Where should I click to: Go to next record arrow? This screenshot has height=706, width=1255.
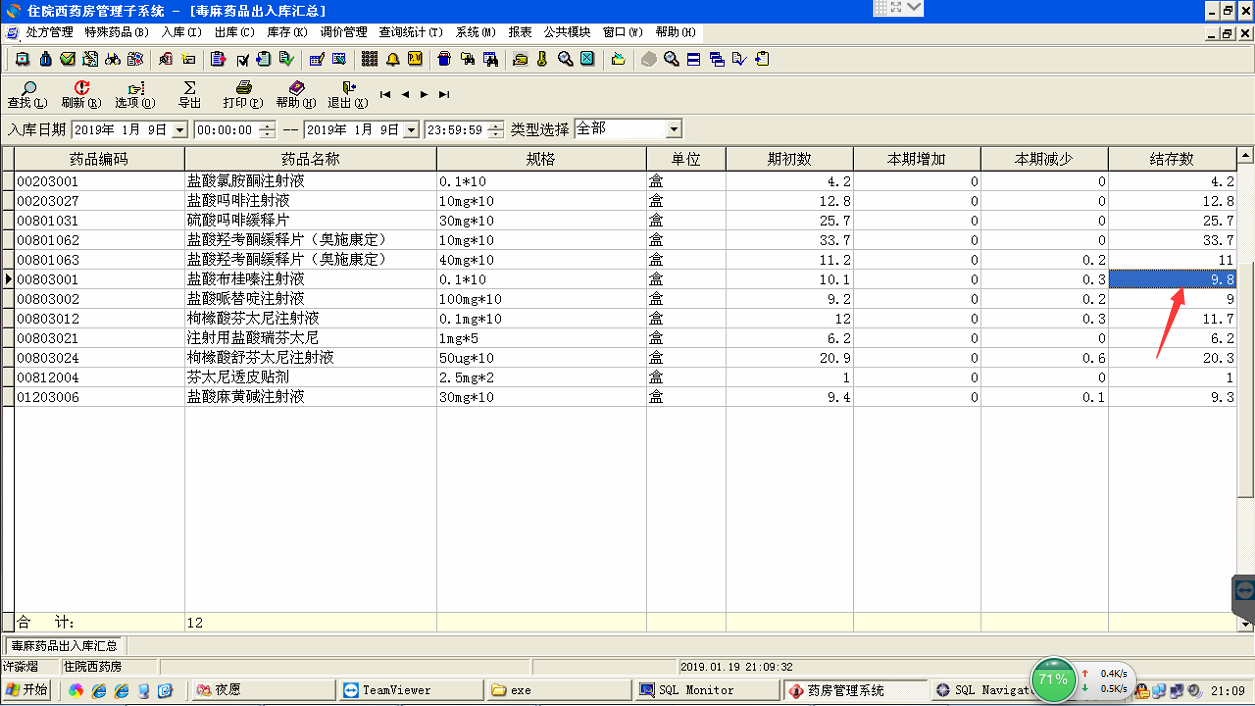424,94
